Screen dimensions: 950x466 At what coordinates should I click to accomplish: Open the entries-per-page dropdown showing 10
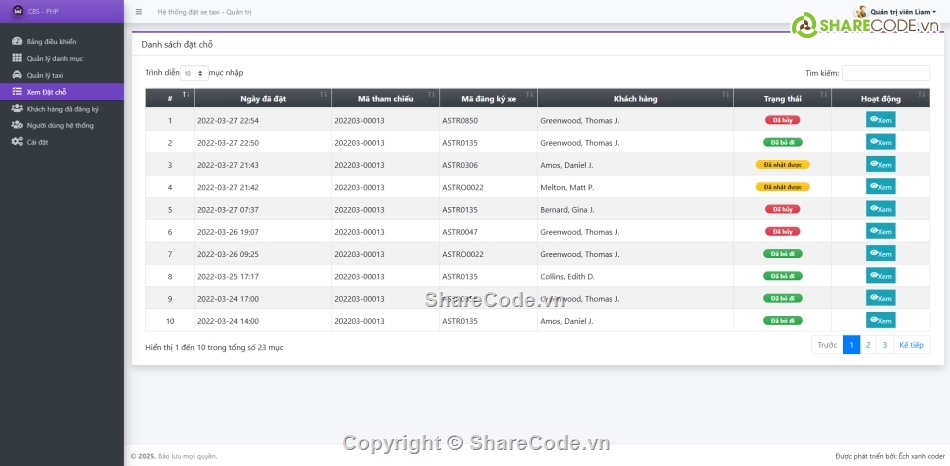pyautogui.click(x=194, y=73)
